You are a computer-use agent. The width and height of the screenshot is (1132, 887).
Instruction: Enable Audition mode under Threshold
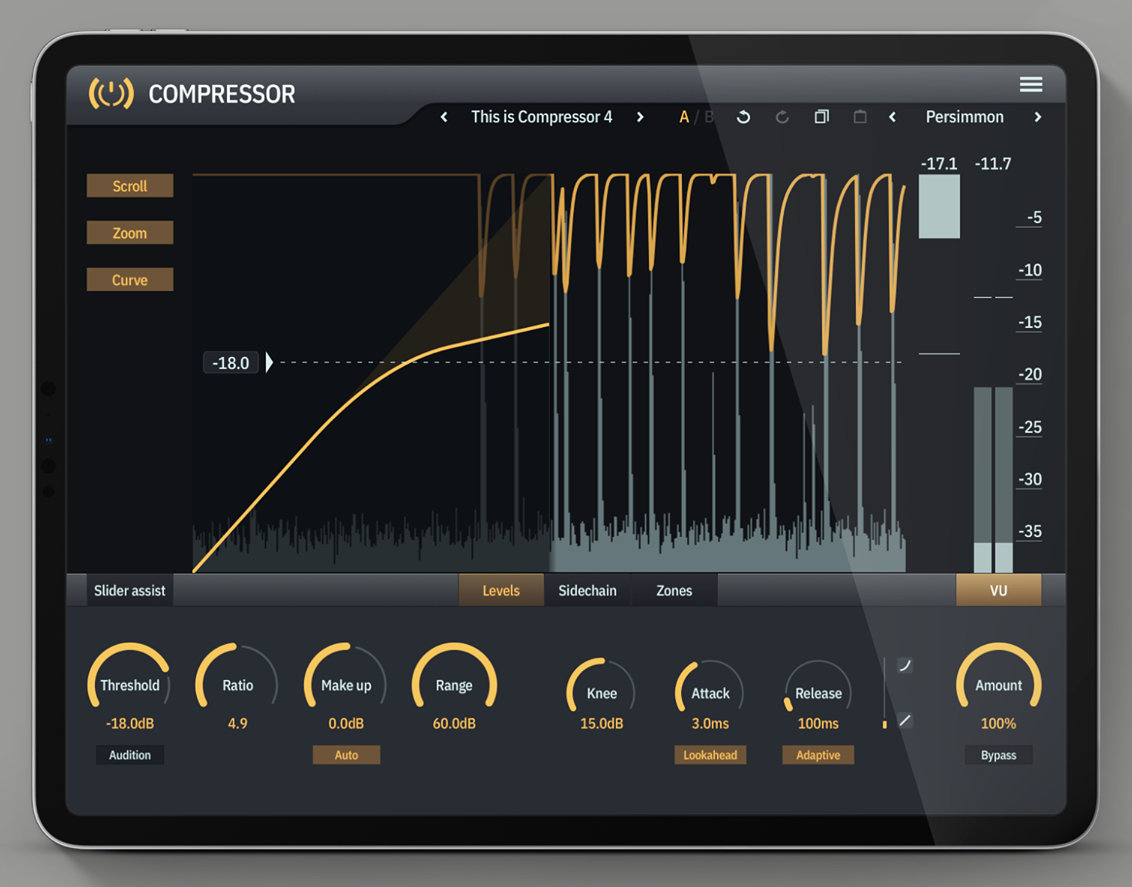click(129, 755)
